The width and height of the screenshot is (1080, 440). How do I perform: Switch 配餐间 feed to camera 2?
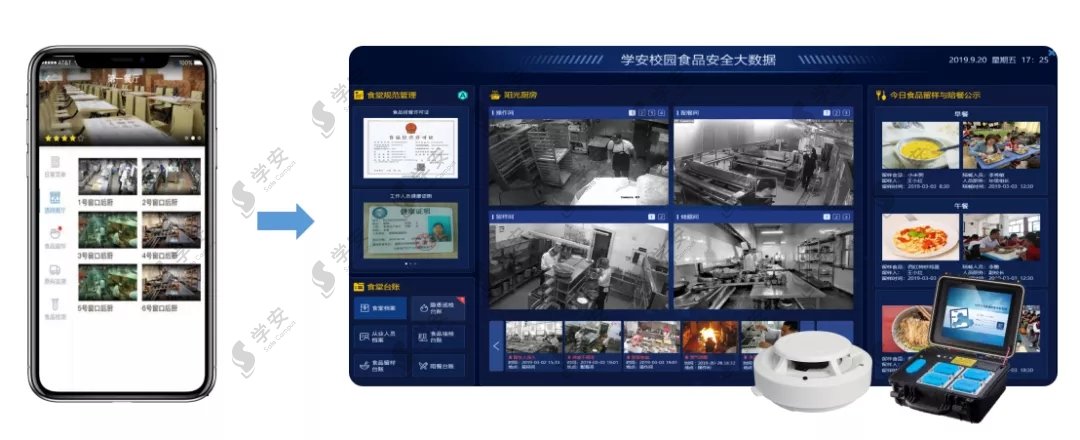point(837,112)
